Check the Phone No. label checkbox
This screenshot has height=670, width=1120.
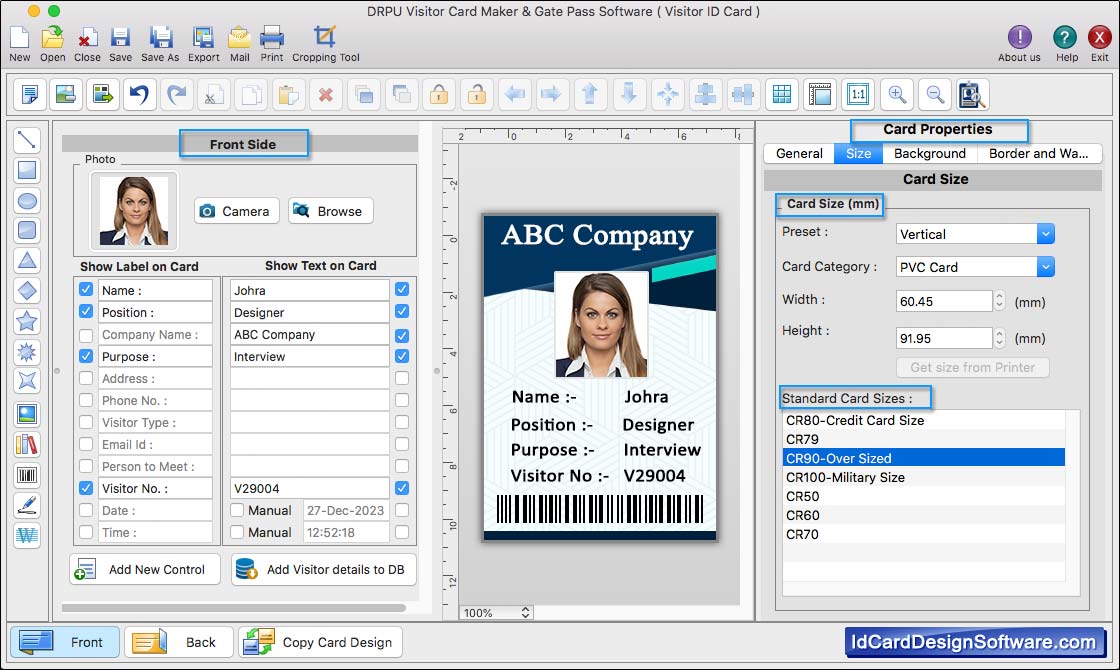click(x=86, y=400)
